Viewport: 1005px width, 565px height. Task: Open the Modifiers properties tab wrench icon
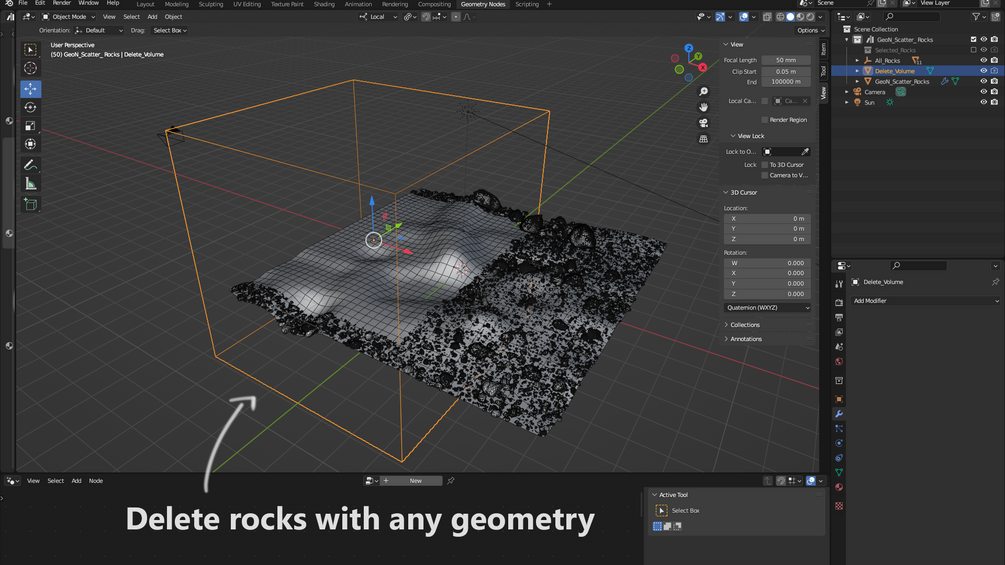point(838,414)
